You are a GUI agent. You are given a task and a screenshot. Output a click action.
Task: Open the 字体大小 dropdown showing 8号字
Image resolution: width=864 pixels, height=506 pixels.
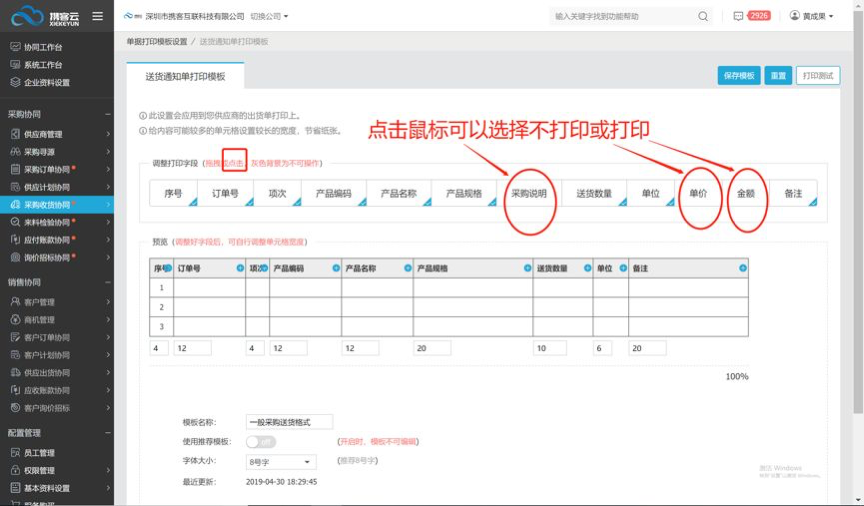[x=280, y=461]
